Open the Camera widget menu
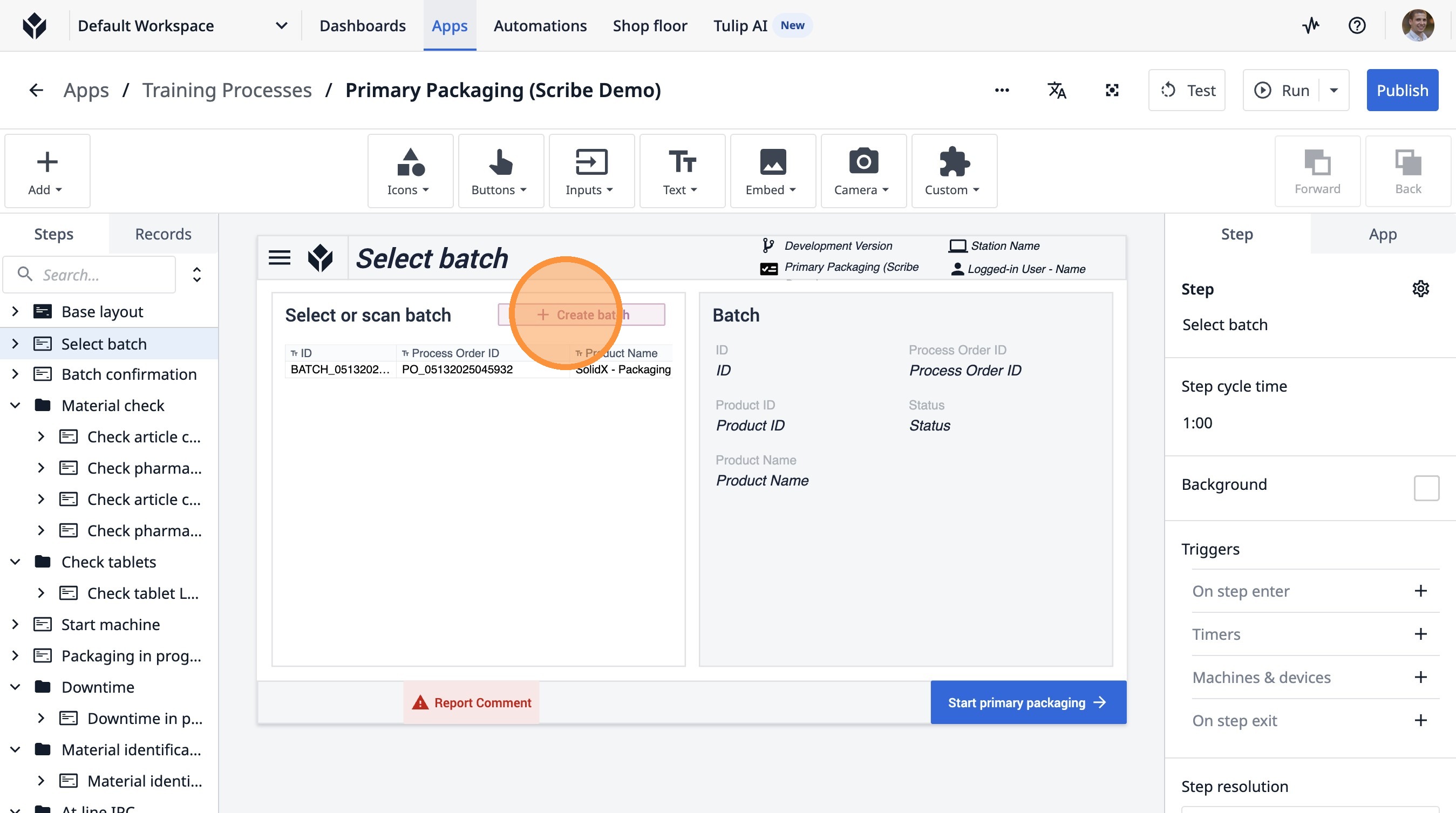1456x813 pixels. pos(862,171)
